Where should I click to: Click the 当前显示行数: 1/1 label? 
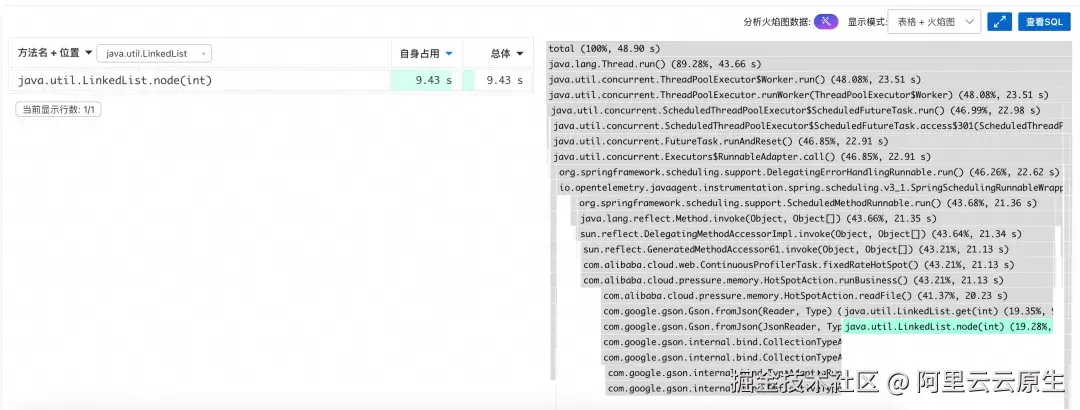59,110
